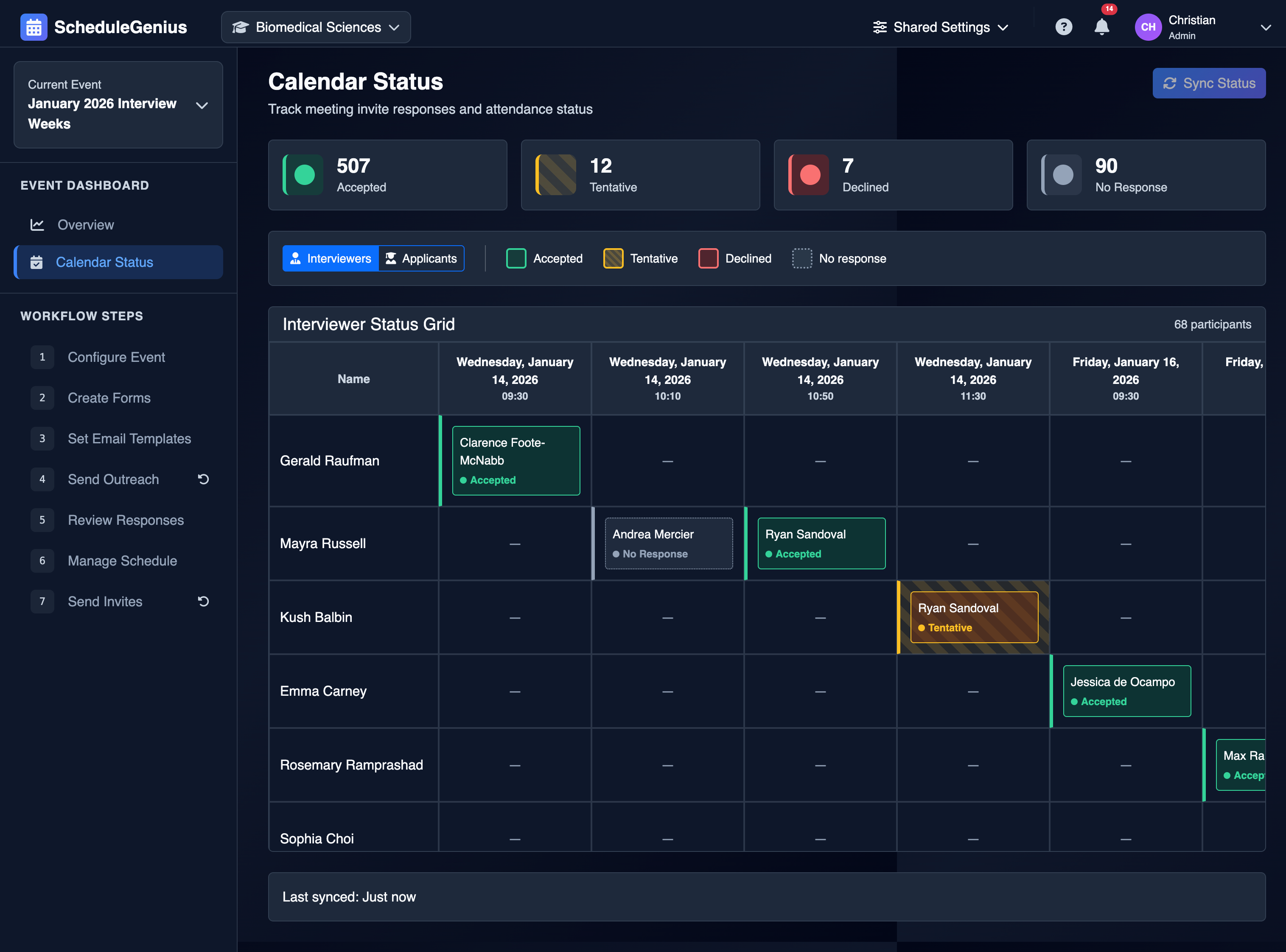Screen dimensions: 1286x952
Task: Expand the Christian Admin account menu
Action: click(1266, 27)
